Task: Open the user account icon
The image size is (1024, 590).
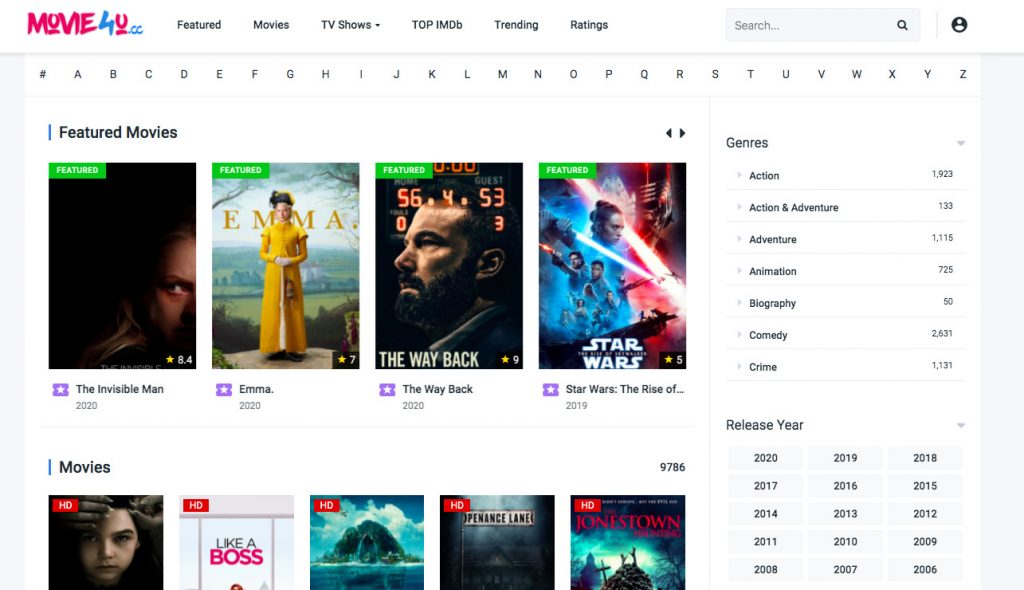Action: point(959,24)
